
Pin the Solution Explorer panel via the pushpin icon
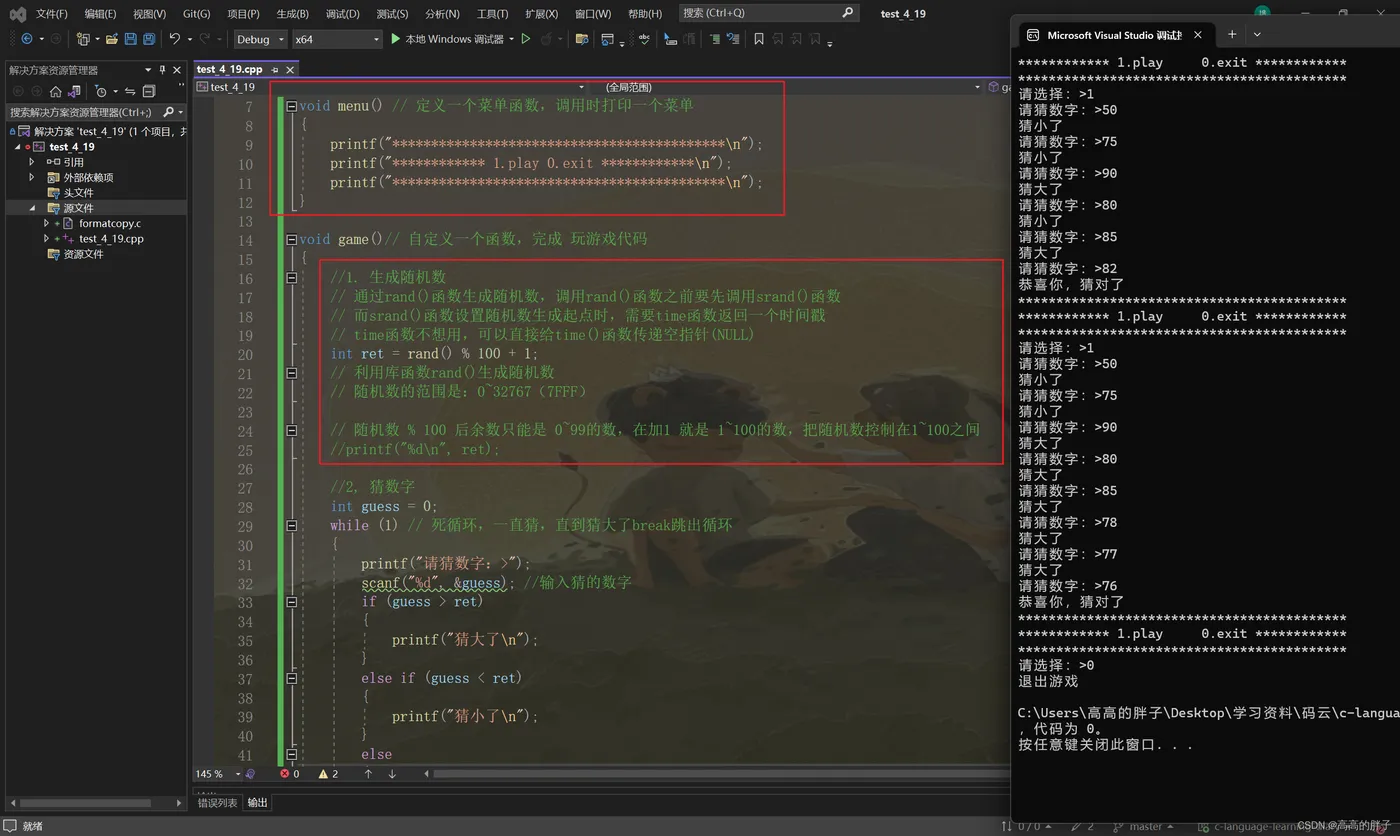(x=163, y=70)
